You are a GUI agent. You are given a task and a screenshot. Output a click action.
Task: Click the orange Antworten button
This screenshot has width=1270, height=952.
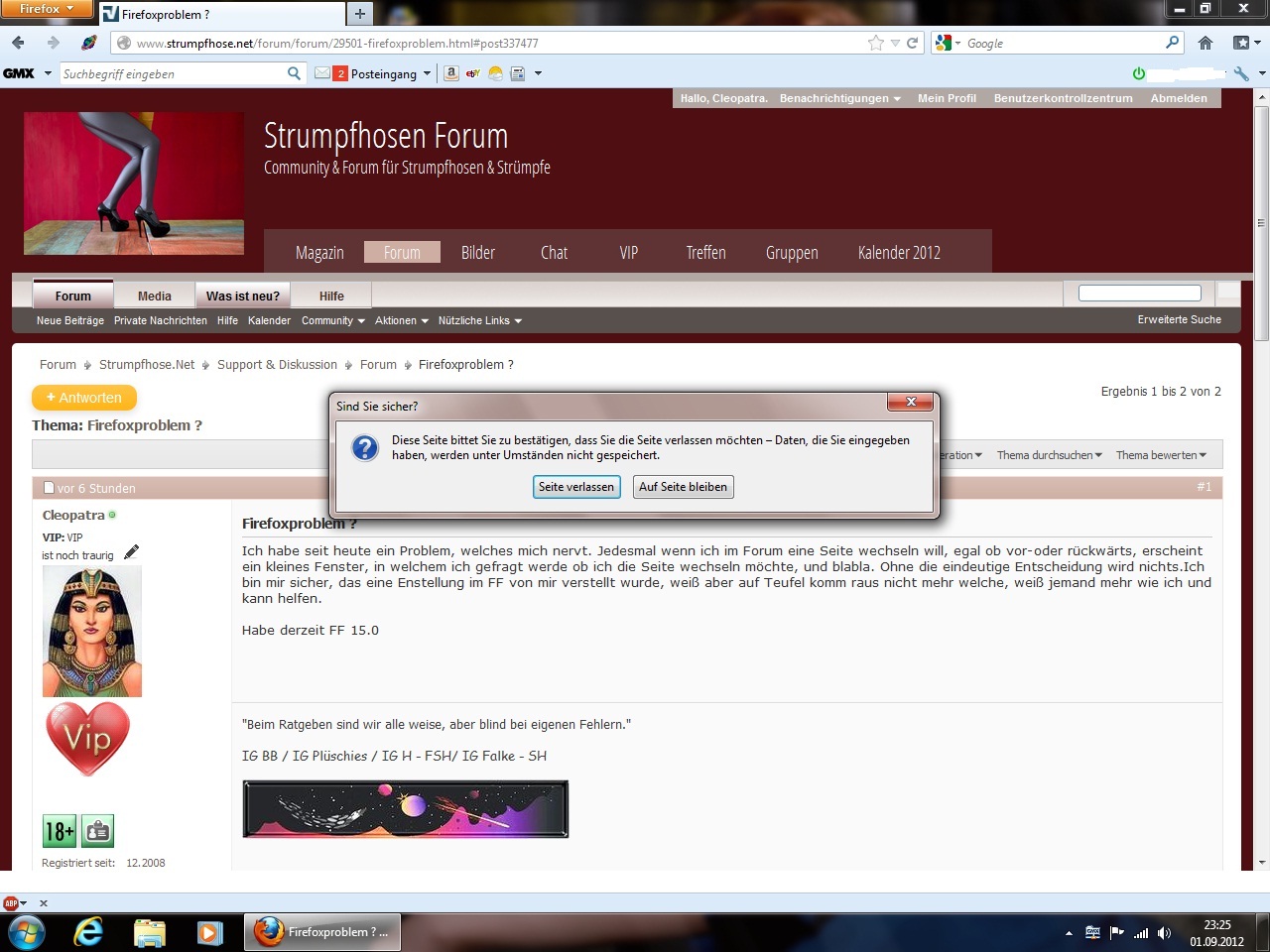pos(84,398)
